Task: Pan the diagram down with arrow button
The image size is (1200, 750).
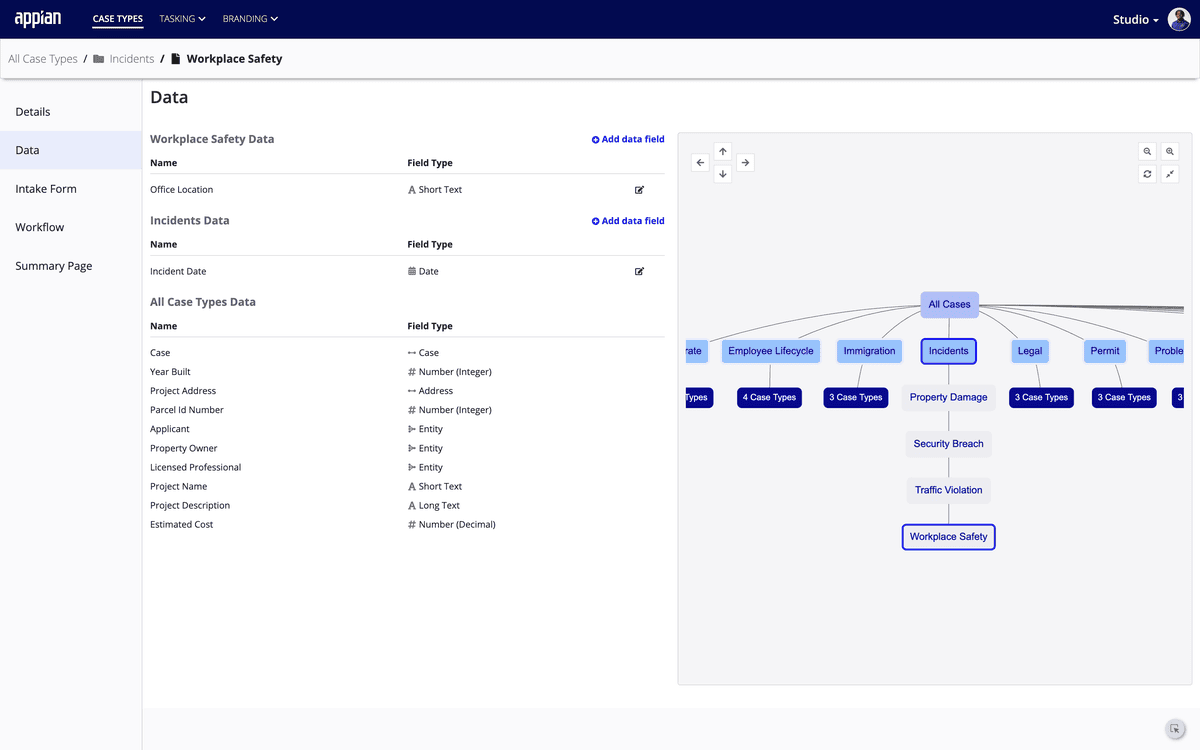Action: 723,174
